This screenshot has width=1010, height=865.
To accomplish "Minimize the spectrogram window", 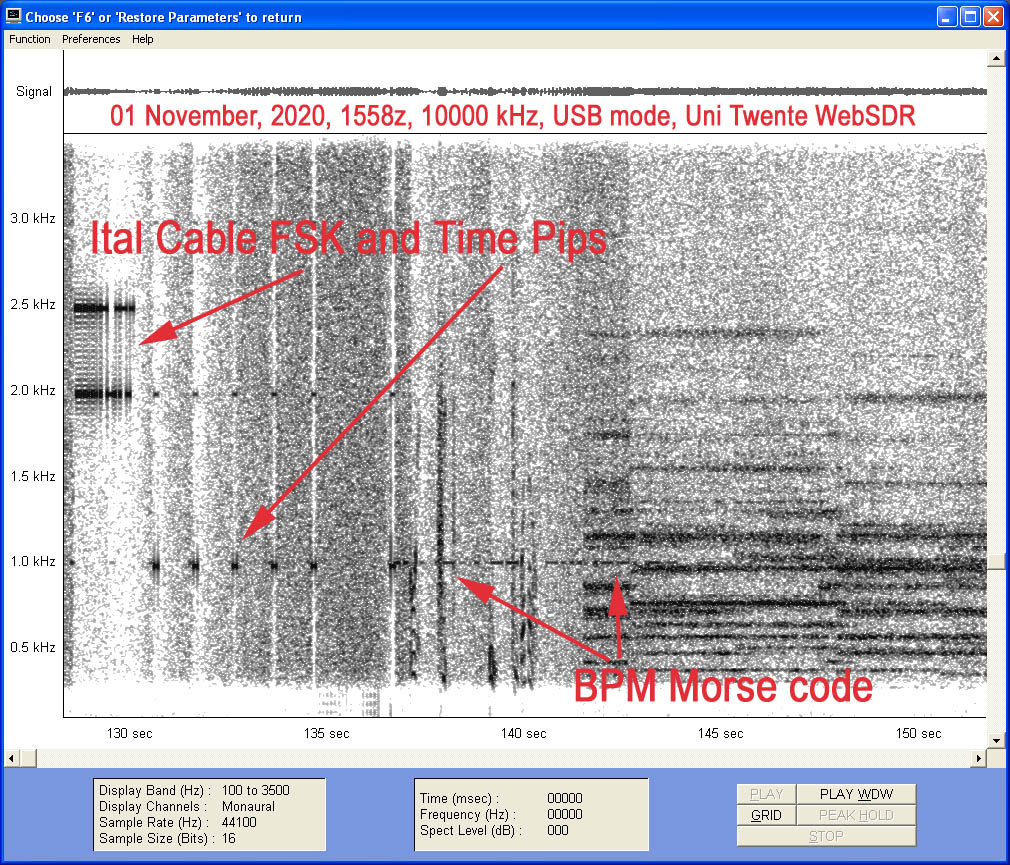I will click(946, 17).
